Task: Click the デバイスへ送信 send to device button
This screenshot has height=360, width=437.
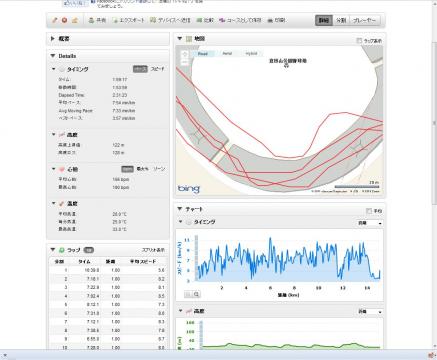Action: click(170, 20)
